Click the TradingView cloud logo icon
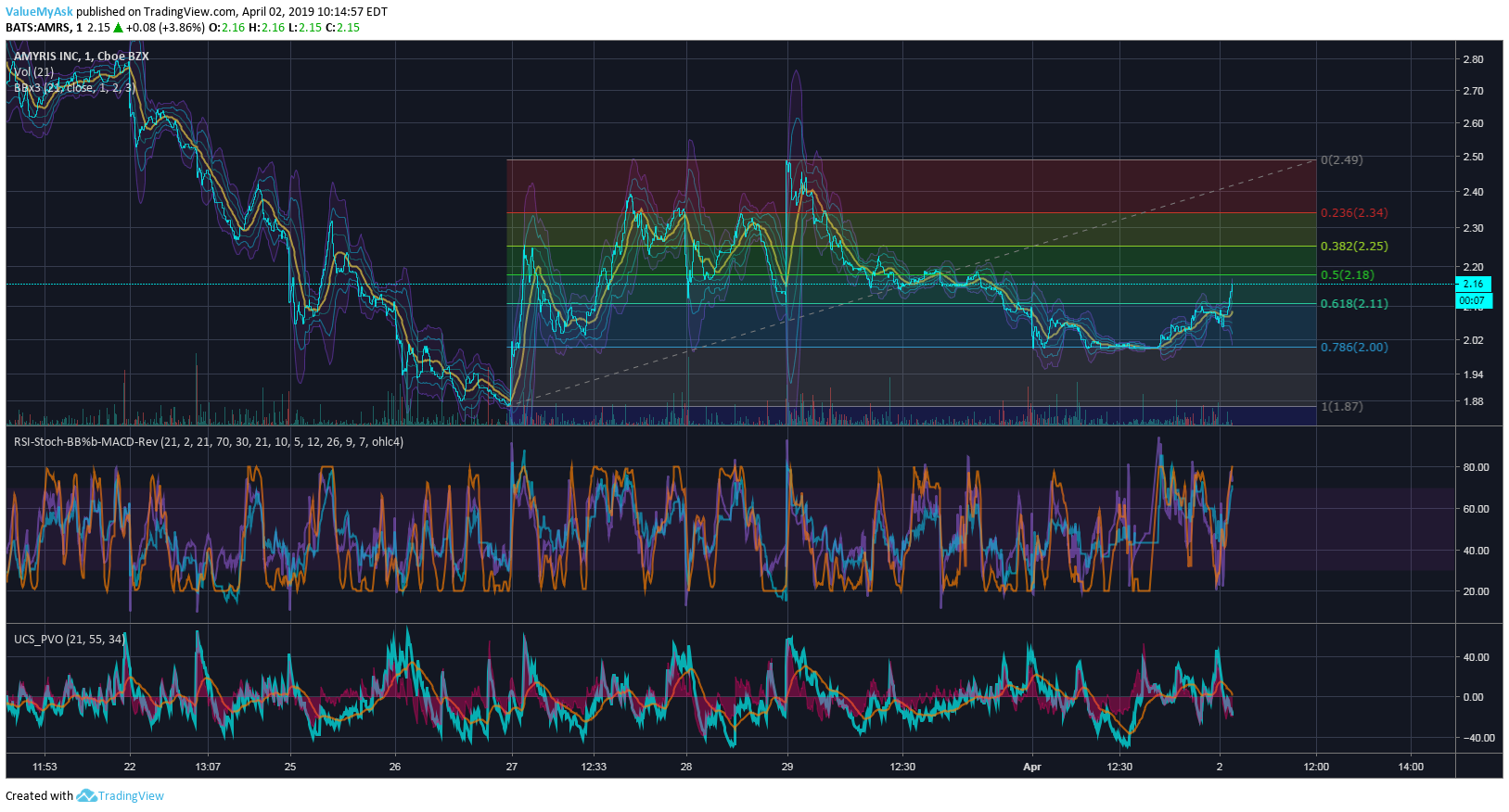This screenshot has height=812, width=1509. coord(86,795)
